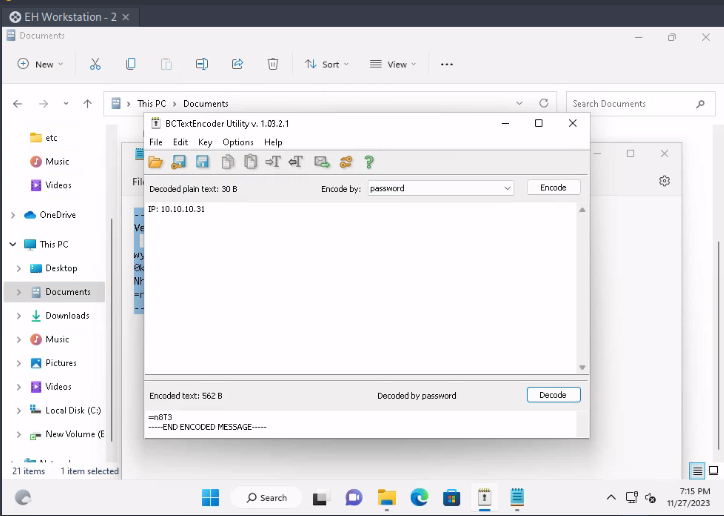This screenshot has width=724, height=516.
Task: Open the Options menu
Action: click(238, 142)
